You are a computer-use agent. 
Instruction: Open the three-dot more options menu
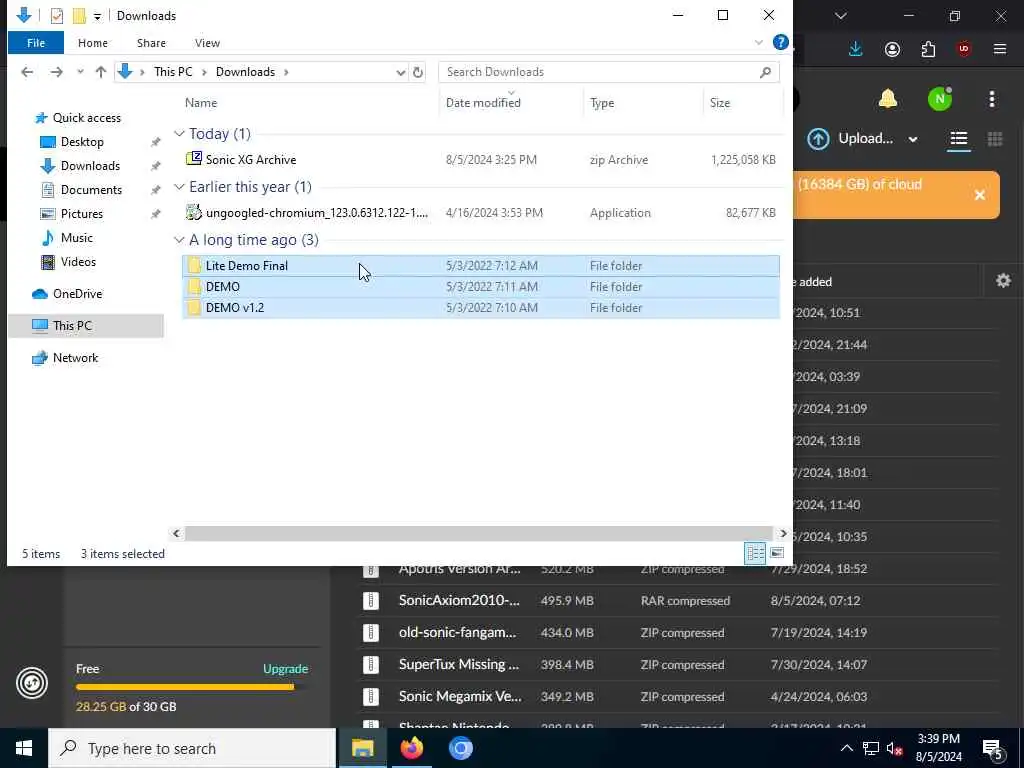(x=992, y=99)
